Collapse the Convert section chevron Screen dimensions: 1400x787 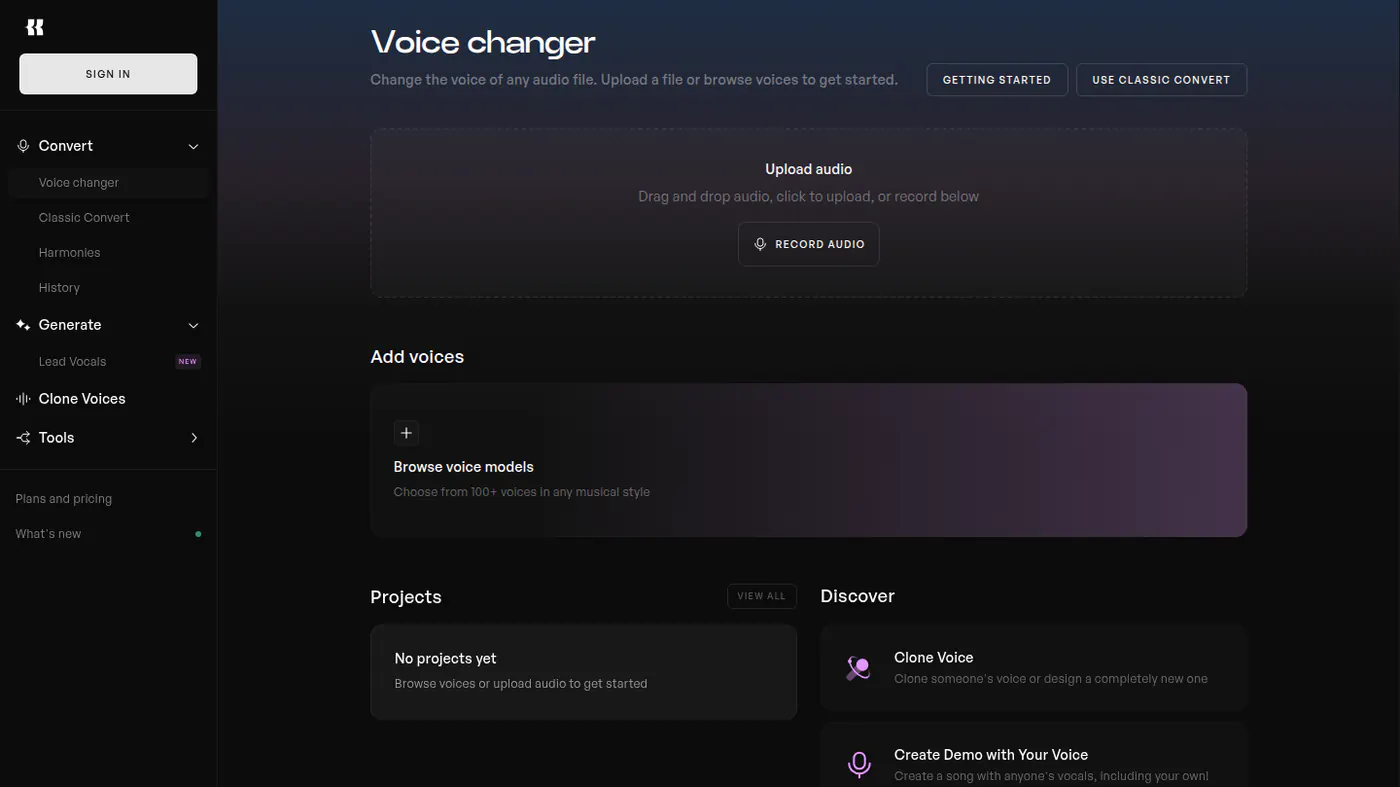point(194,146)
